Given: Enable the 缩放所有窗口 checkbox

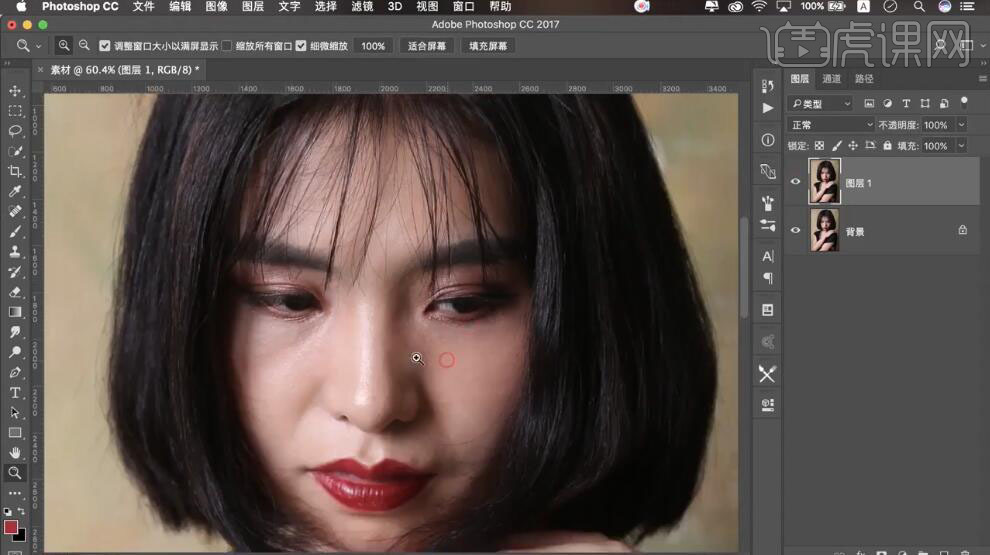Looking at the screenshot, I should (227, 46).
